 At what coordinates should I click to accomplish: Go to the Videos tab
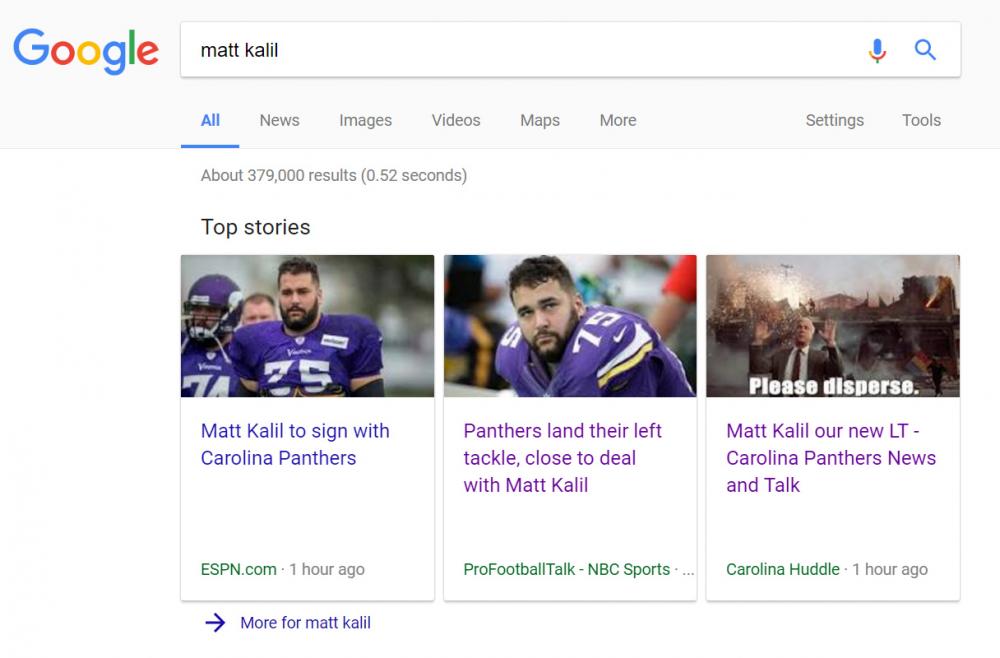pyautogui.click(x=456, y=120)
